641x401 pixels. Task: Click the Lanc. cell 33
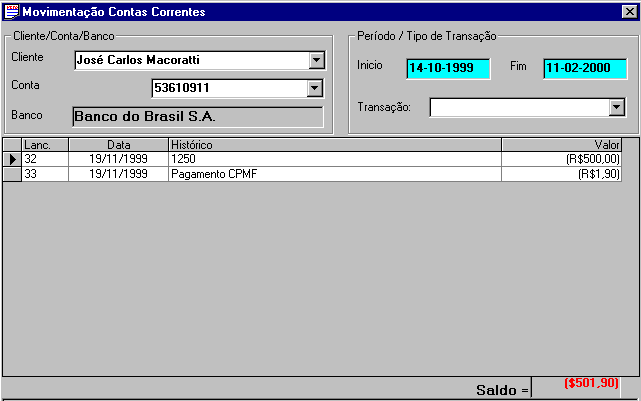tap(45, 174)
